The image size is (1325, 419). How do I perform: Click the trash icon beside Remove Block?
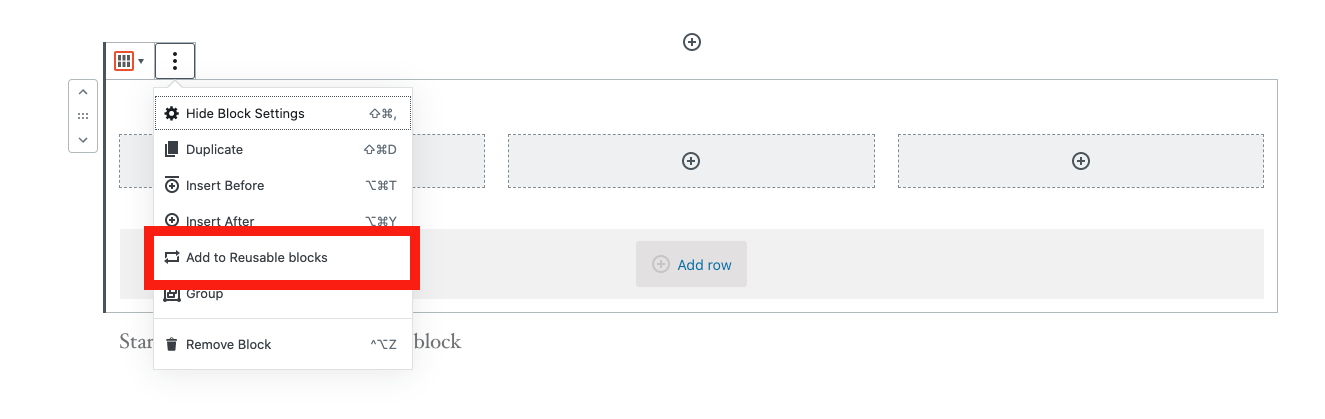(171, 344)
